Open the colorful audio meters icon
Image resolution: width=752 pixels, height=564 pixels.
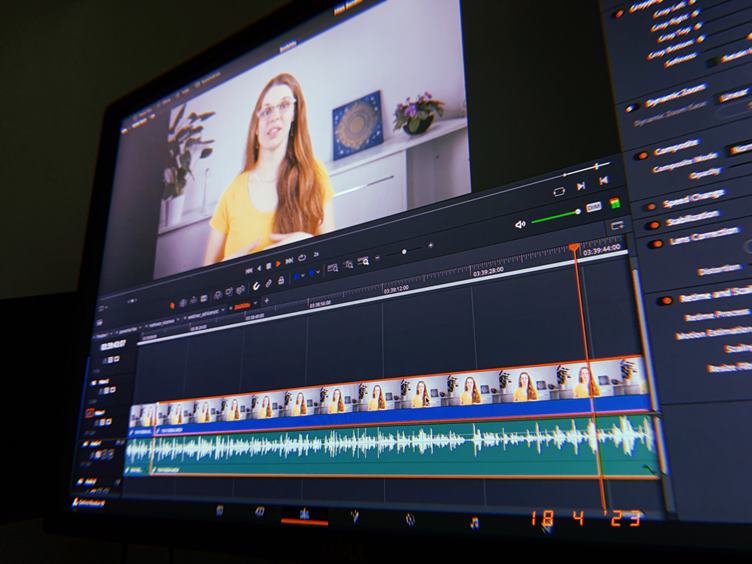(x=614, y=203)
